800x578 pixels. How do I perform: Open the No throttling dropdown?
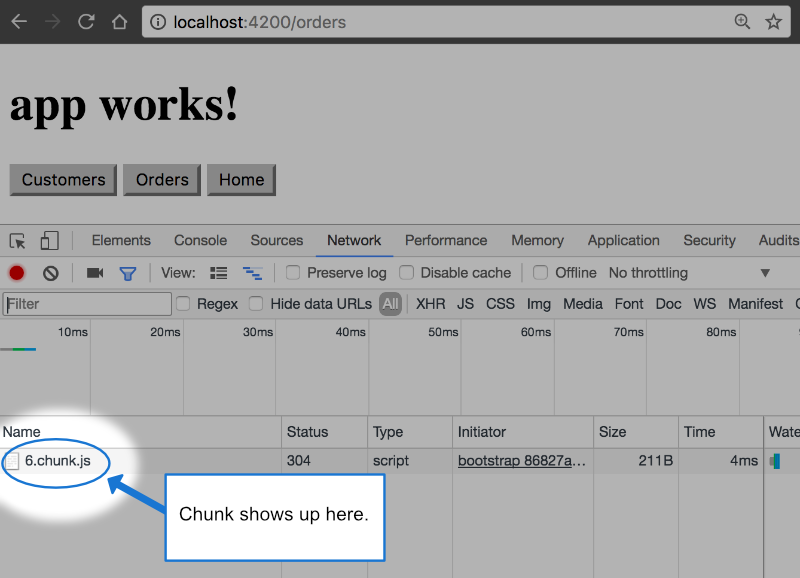tap(690, 273)
